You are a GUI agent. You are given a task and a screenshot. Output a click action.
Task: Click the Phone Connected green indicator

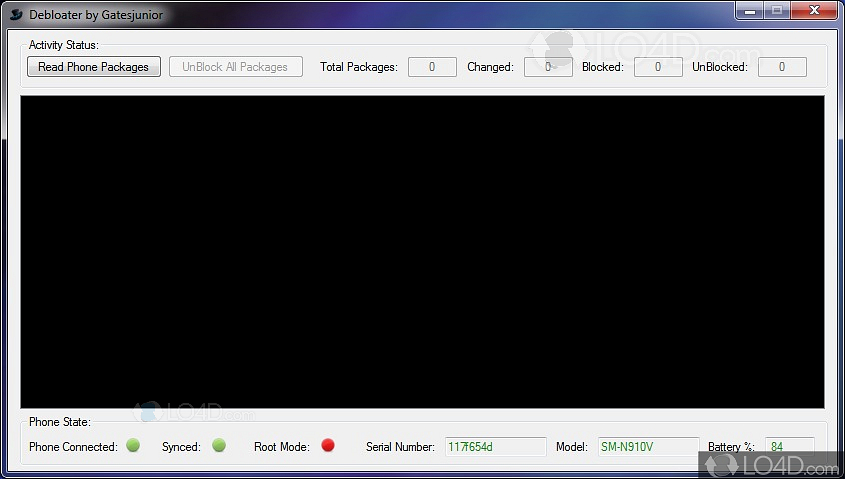[133, 445]
